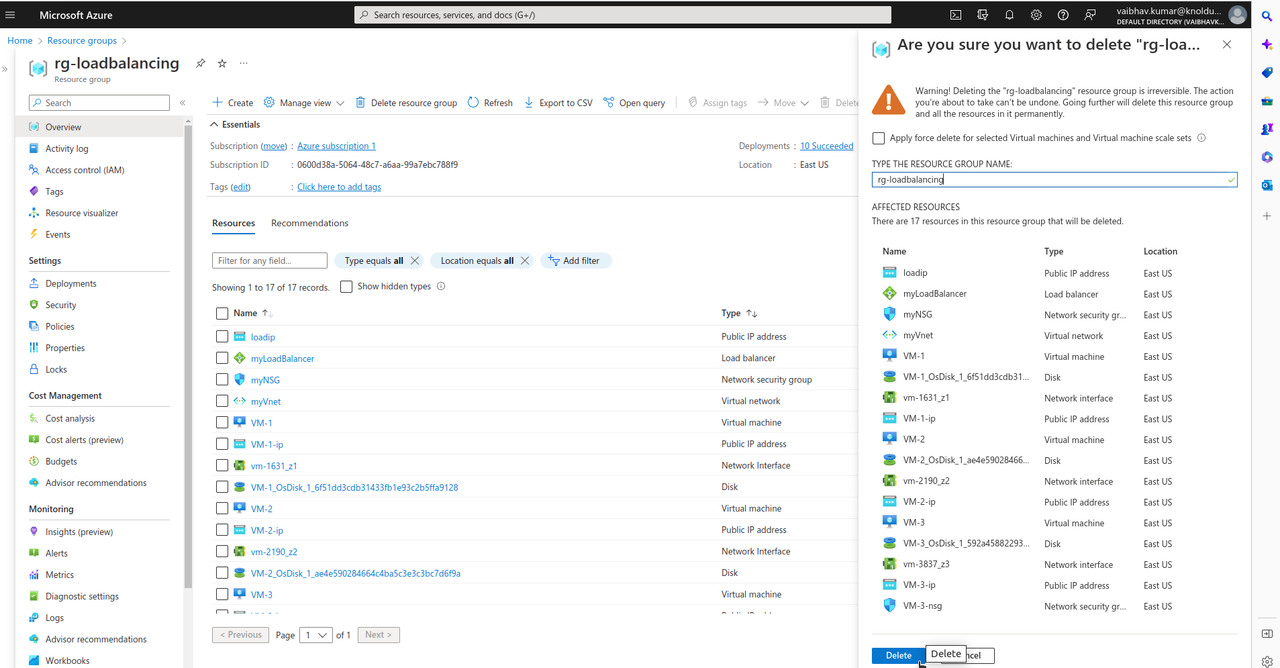Open VM-1_OsDisk resource link in main table

coord(354,488)
